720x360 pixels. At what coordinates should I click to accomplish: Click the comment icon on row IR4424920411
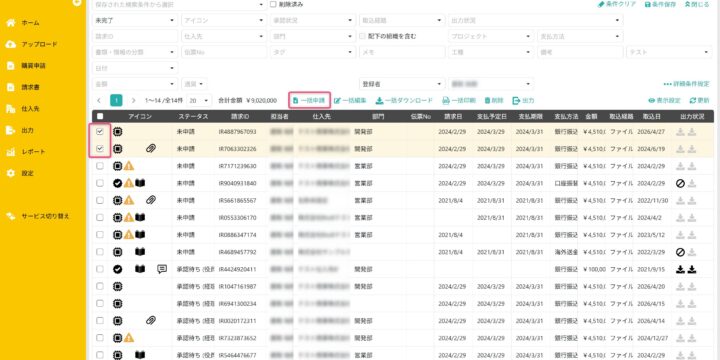[162, 269]
